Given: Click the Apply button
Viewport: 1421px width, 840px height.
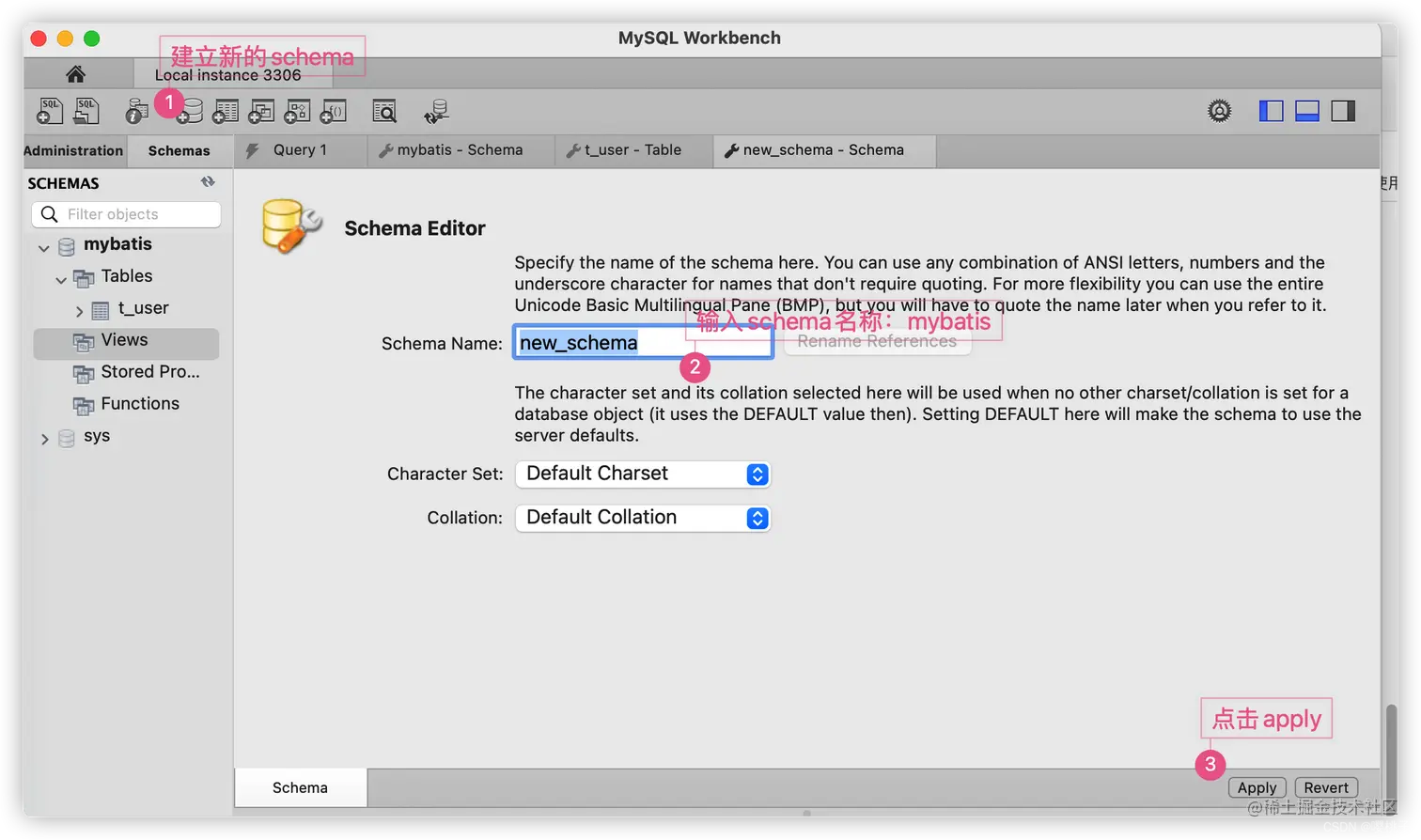Looking at the screenshot, I should click(1257, 787).
